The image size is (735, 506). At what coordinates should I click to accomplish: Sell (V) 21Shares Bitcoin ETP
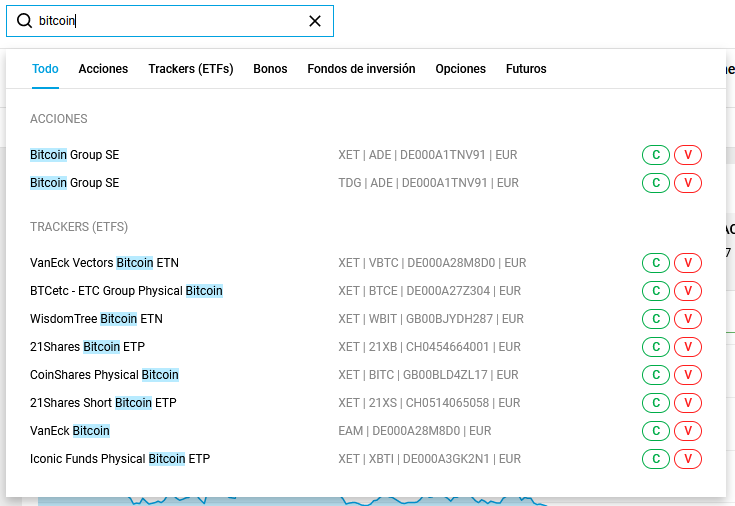click(x=688, y=347)
